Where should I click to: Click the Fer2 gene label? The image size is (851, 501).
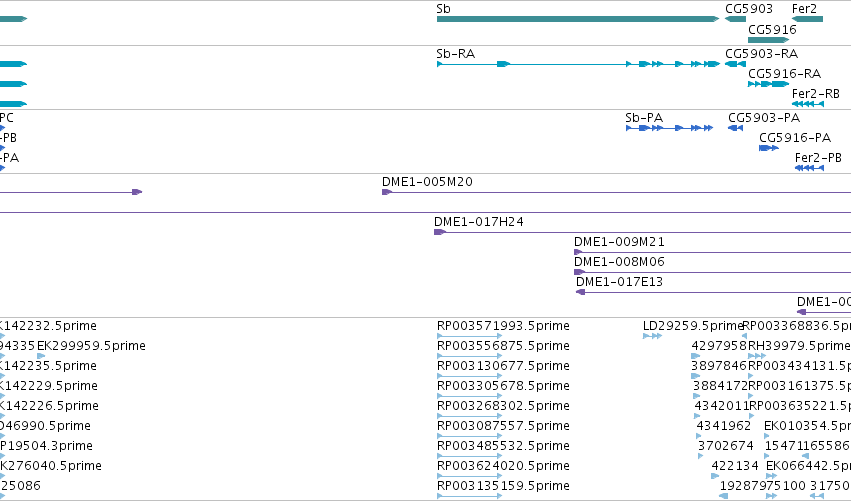[804, 9]
